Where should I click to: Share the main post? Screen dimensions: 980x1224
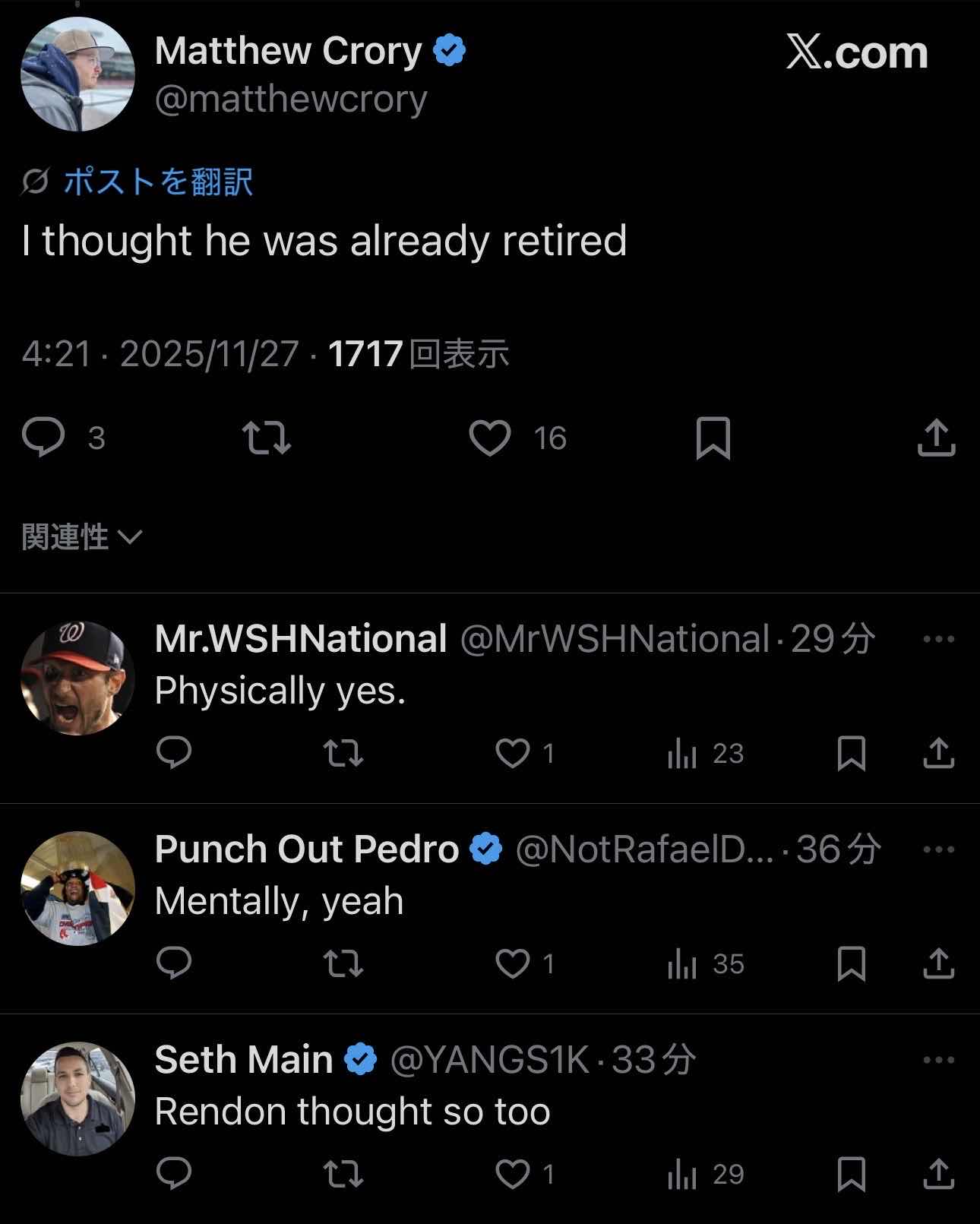click(x=936, y=438)
